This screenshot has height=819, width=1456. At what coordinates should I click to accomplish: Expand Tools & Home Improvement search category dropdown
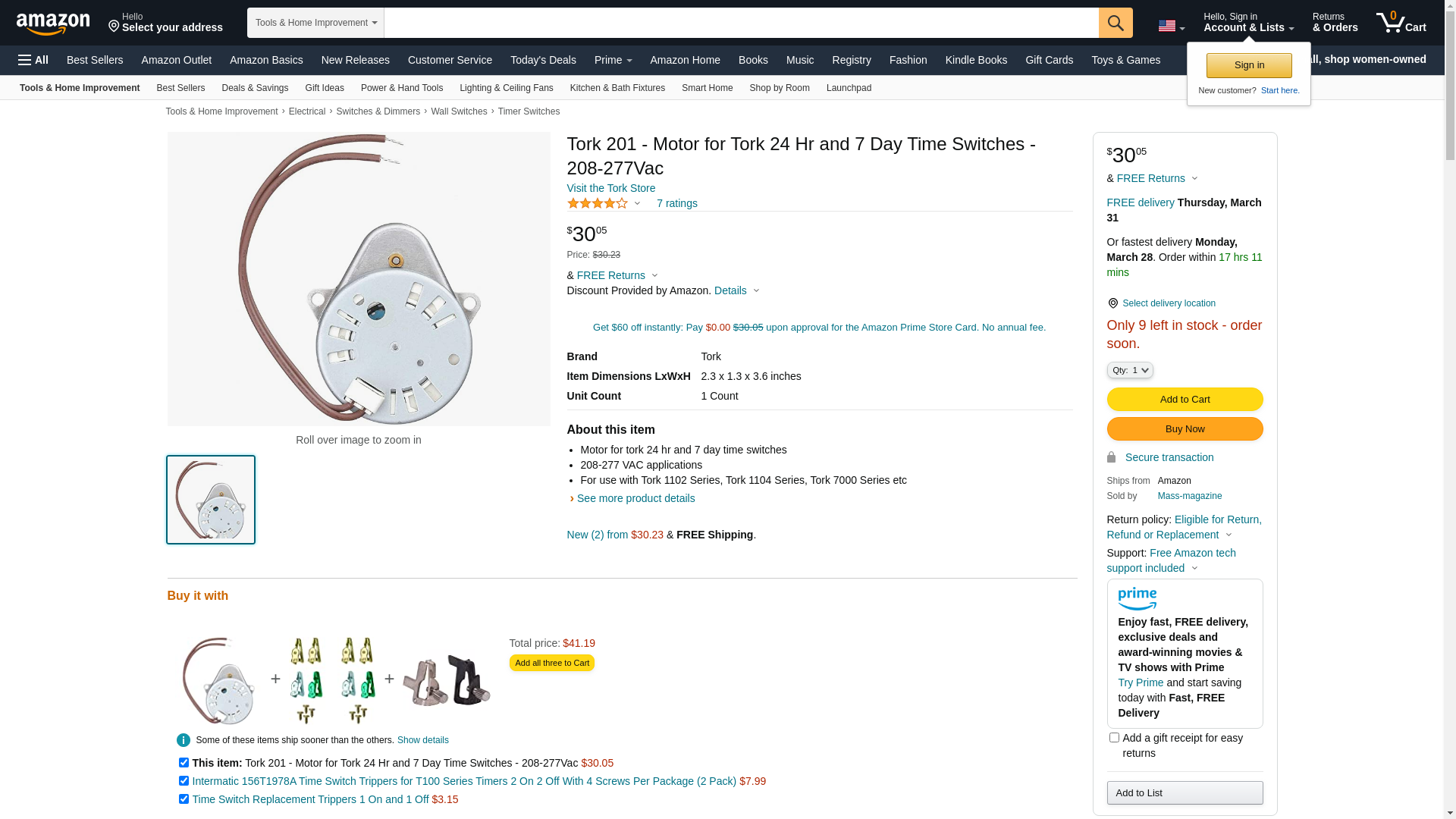[x=315, y=23]
